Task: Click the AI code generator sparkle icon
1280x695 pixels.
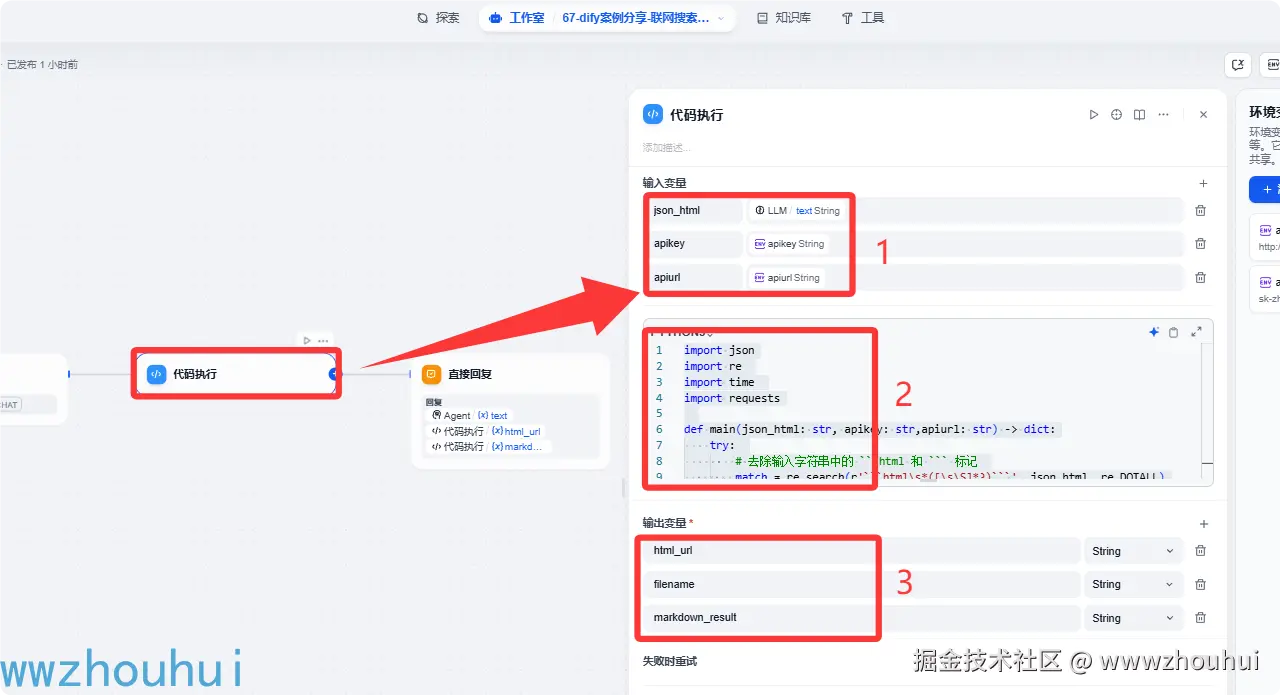Action: point(1154,332)
